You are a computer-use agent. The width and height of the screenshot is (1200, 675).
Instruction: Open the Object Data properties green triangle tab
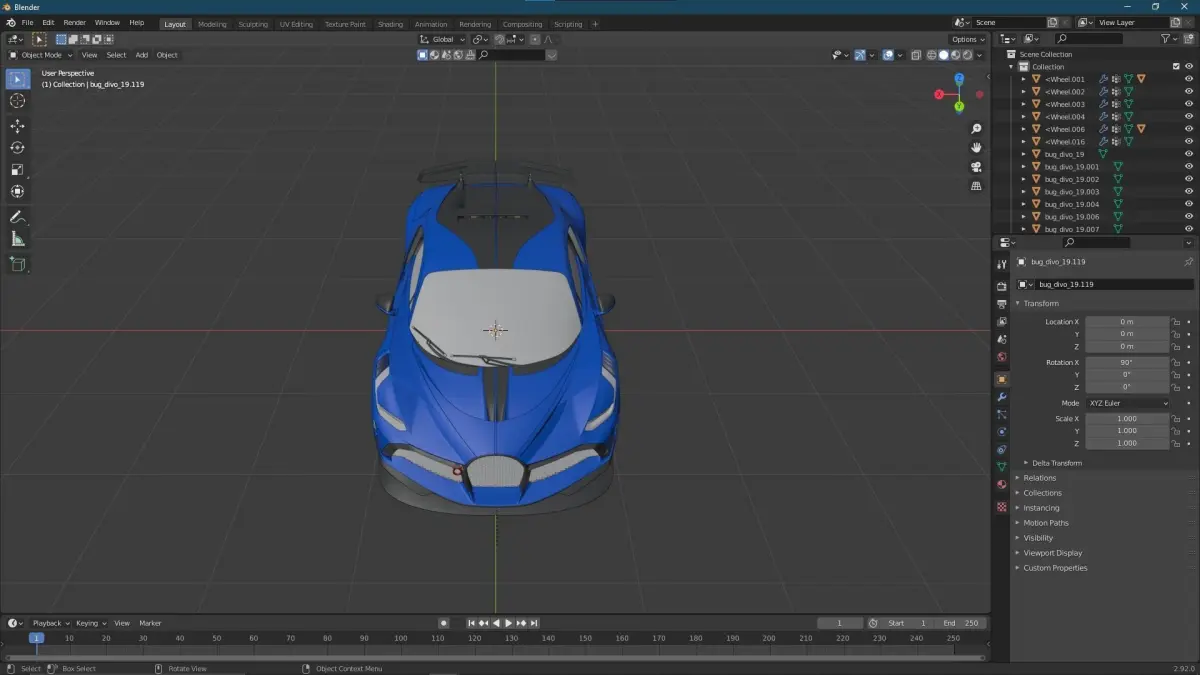(x=1002, y=467)
